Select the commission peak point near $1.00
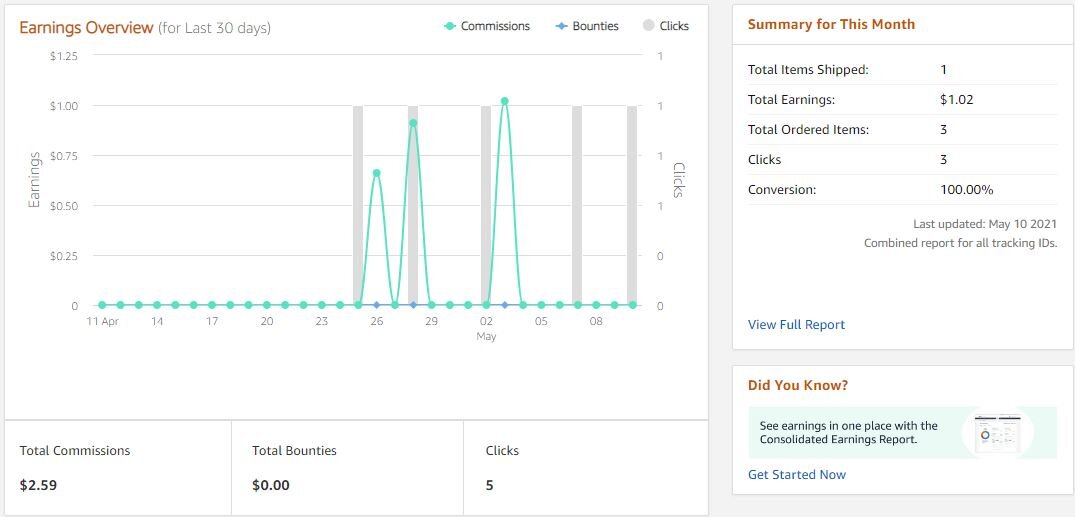1075x517 pixels. click(505, 101)
